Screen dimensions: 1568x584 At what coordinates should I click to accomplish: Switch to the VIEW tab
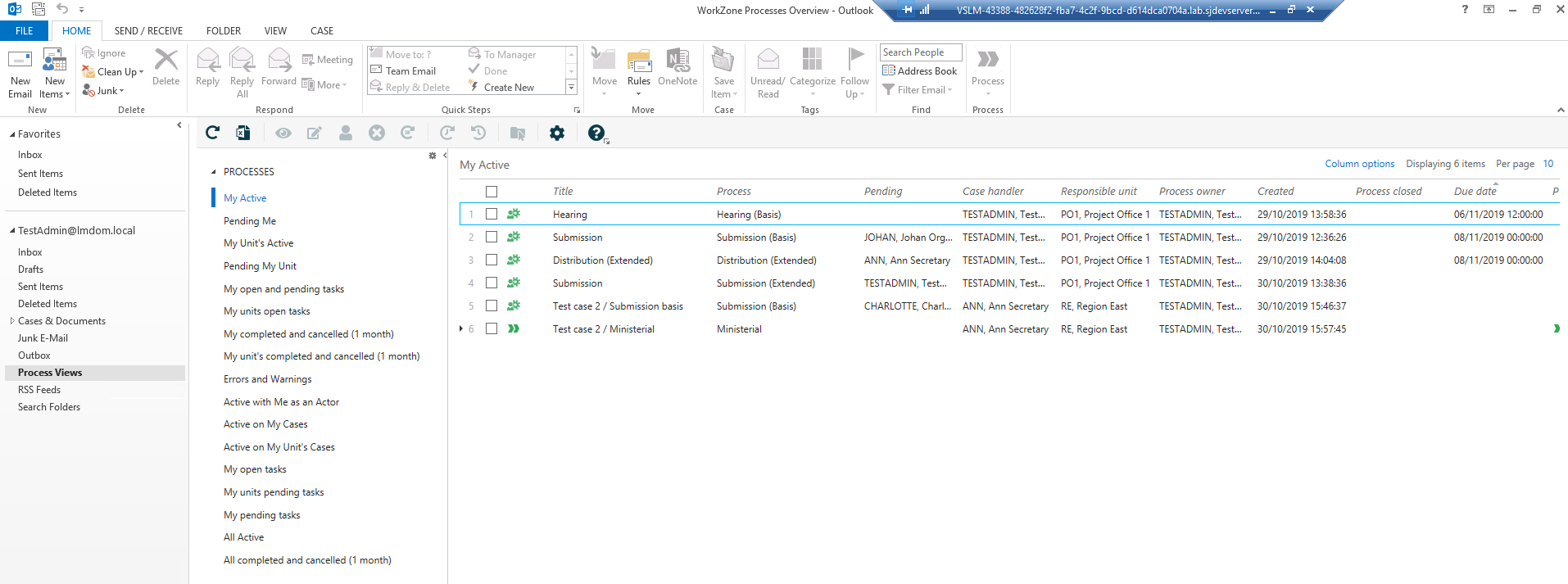275,30
